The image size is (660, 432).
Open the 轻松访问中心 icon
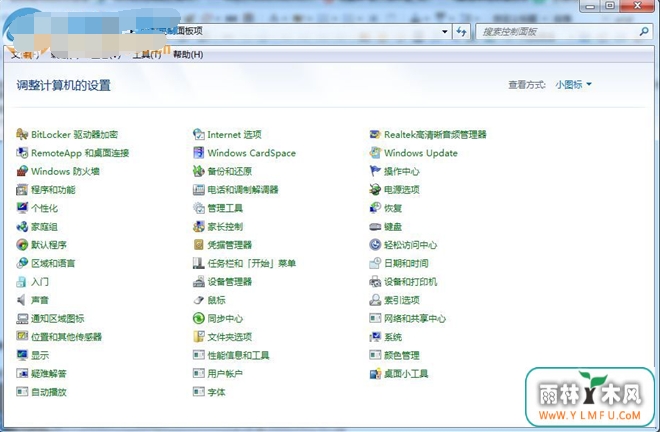click(375, 245)
